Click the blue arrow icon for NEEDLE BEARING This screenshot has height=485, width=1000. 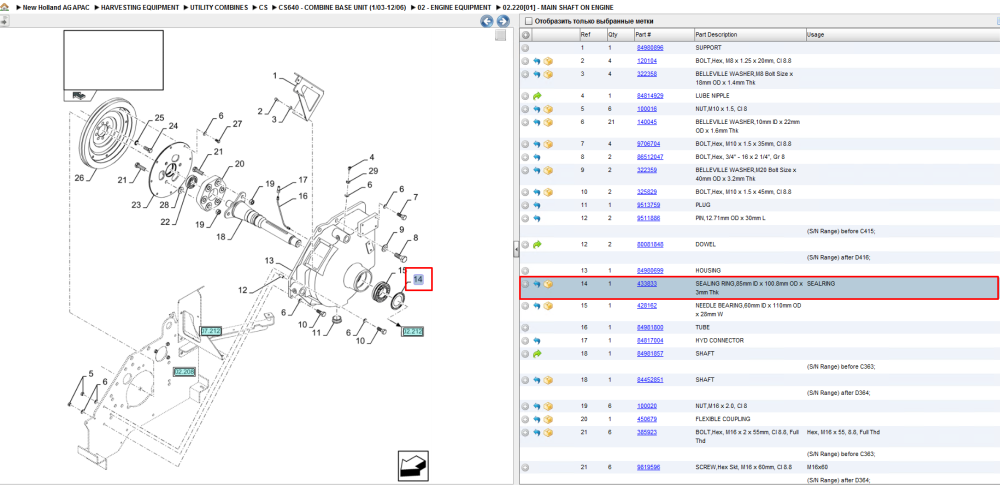[536, 306]
